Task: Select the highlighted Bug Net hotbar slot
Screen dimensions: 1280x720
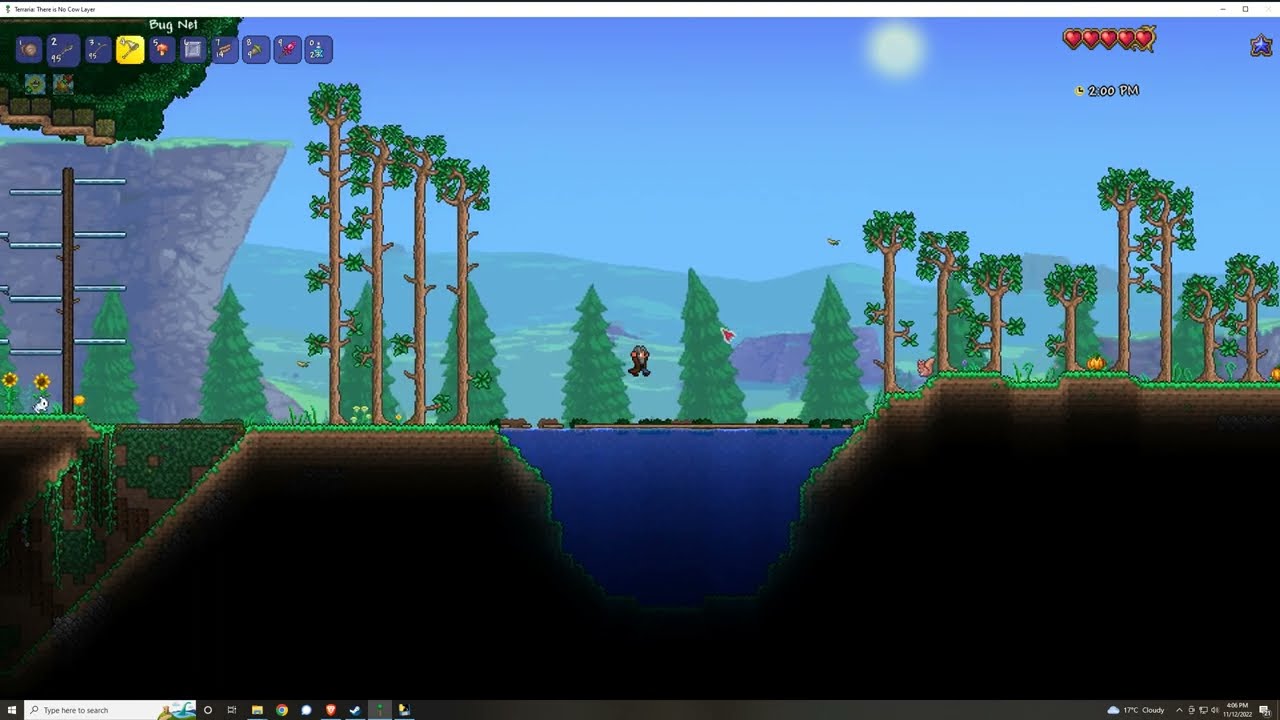Action: coord(130,49)
